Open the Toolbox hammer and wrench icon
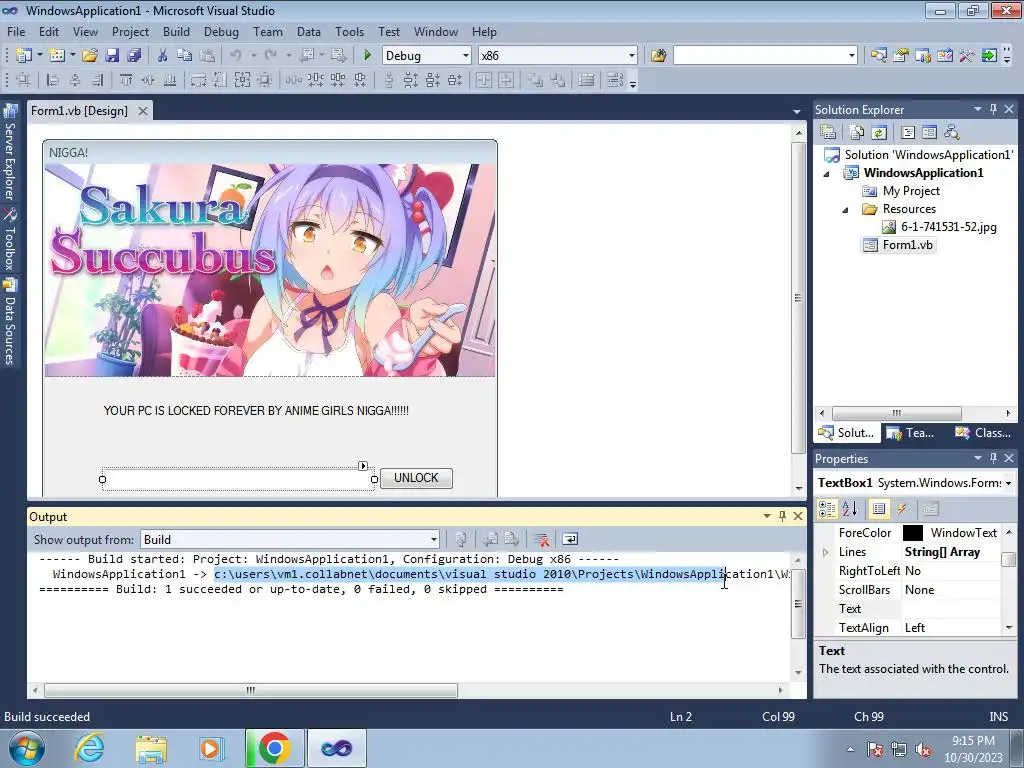 [x=967, y=56]
